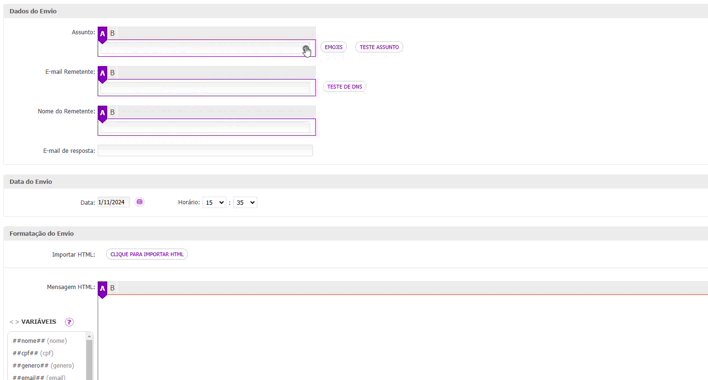The width and height of the screenshot is (708, 380).
Task: Select variant A tab for Assunto
Action: [x=102, y=34]
